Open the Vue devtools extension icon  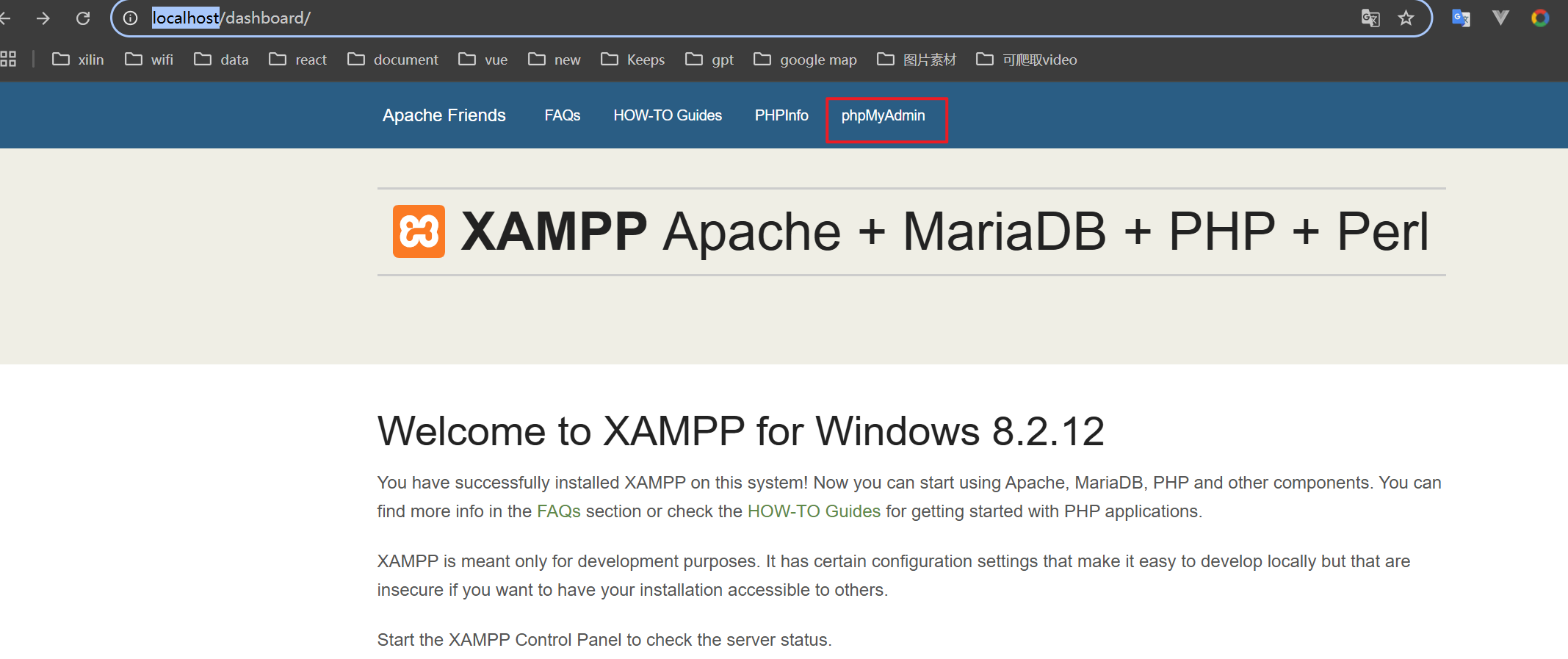pyautogui.click(x=1500, y=18)
